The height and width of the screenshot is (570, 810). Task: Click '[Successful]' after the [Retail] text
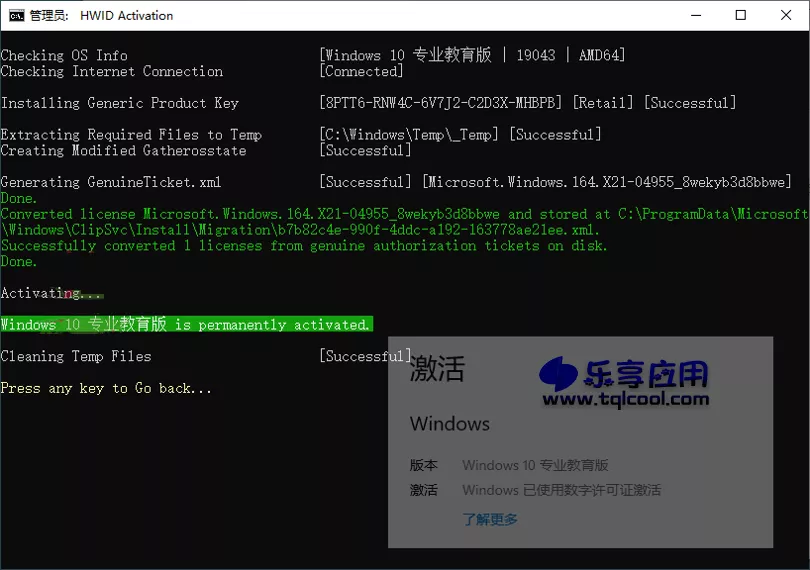coord(690,103)
